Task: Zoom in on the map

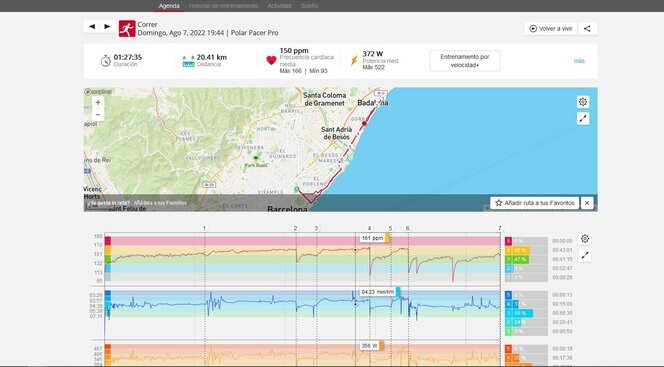Action: click(98, 102)
